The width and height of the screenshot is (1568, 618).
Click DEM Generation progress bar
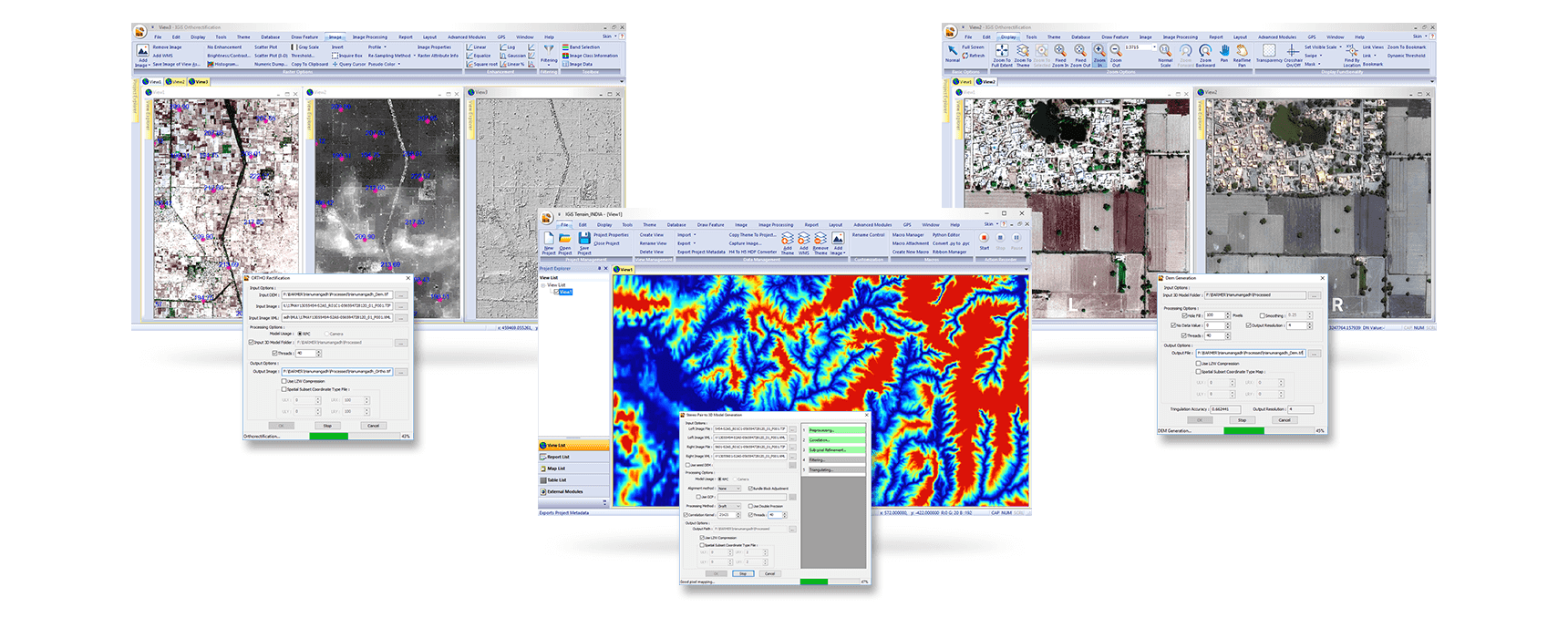point(1269,430)
